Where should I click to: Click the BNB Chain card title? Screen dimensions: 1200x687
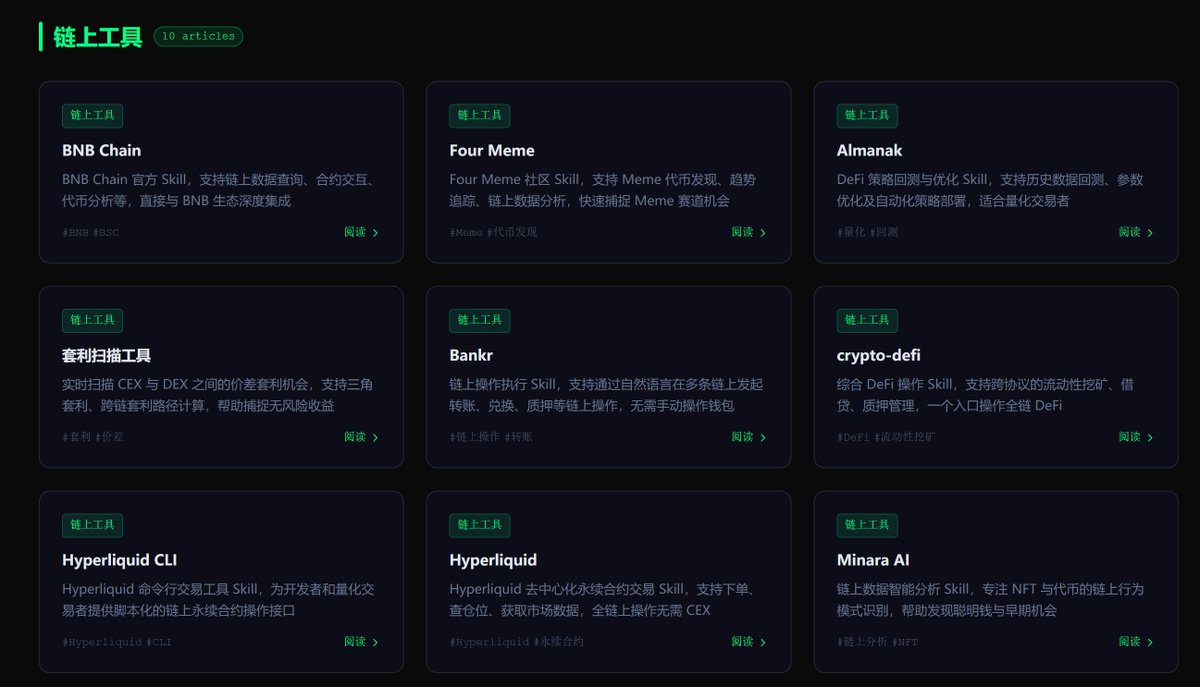pyautogui.click(x=101, y=150)
